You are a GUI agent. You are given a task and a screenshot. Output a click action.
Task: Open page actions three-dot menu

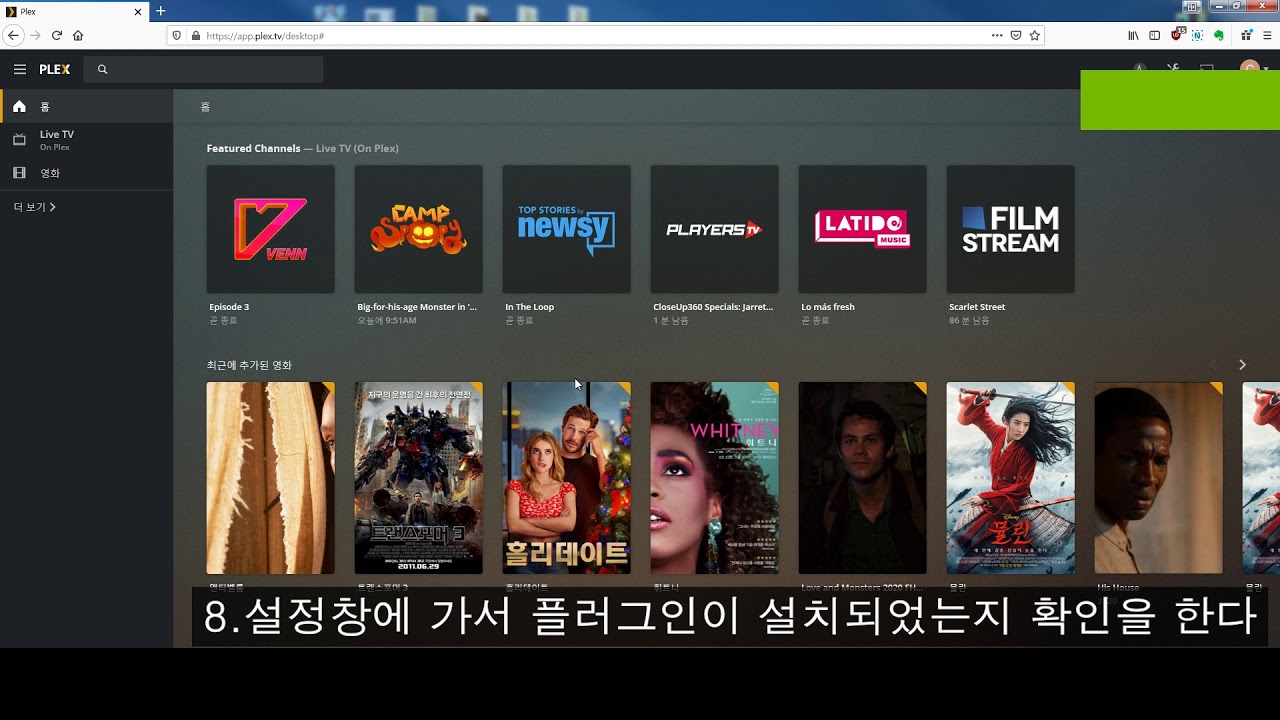point(997,35)
